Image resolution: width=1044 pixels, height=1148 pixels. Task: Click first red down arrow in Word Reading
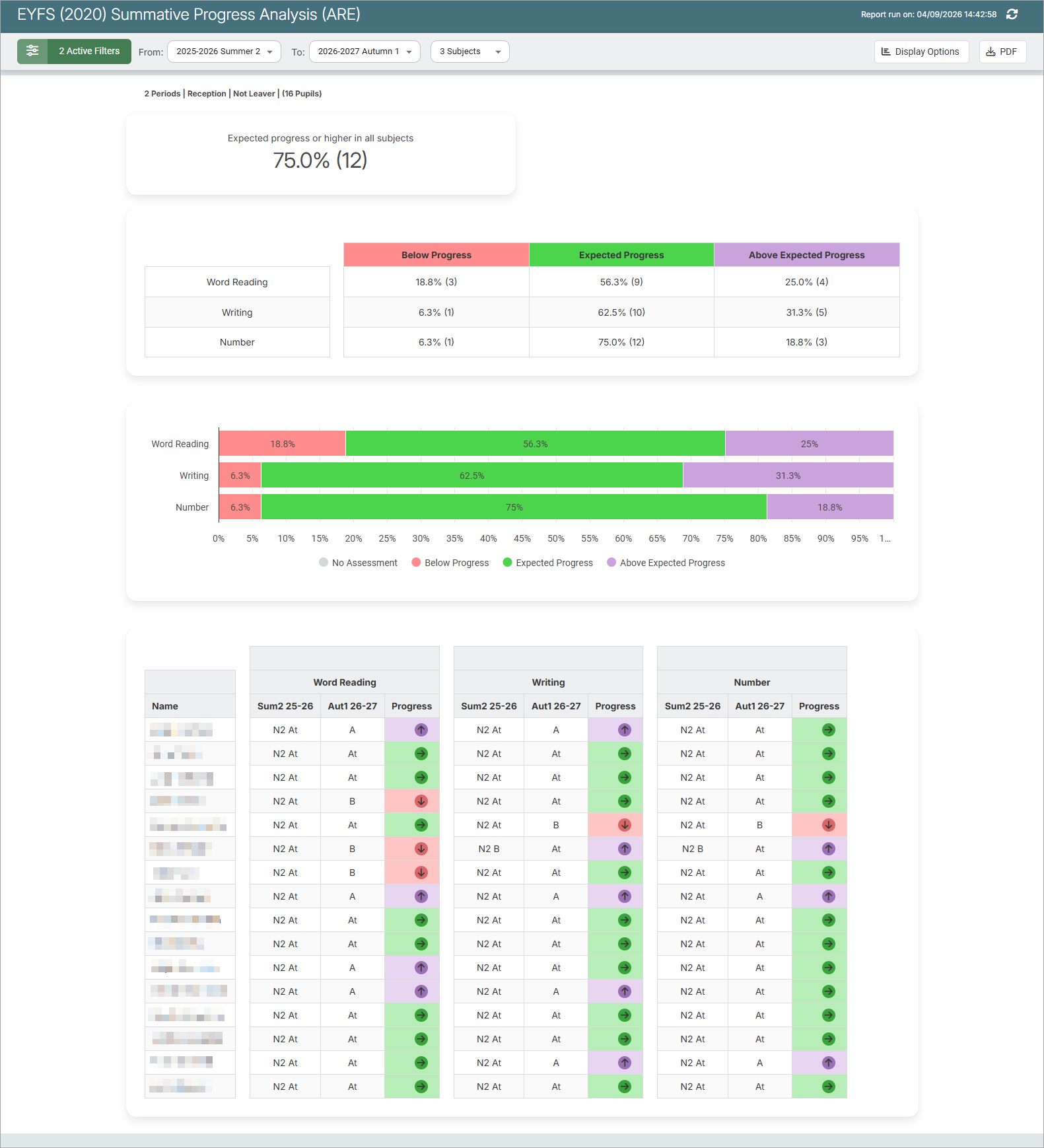point(421,801)
